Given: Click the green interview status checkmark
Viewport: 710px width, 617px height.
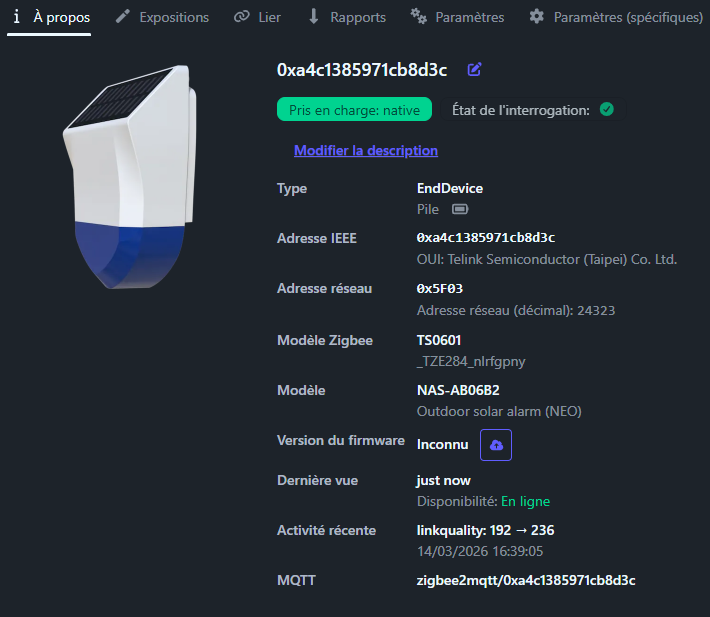Looking at the screenshot, I should [606, 109].
